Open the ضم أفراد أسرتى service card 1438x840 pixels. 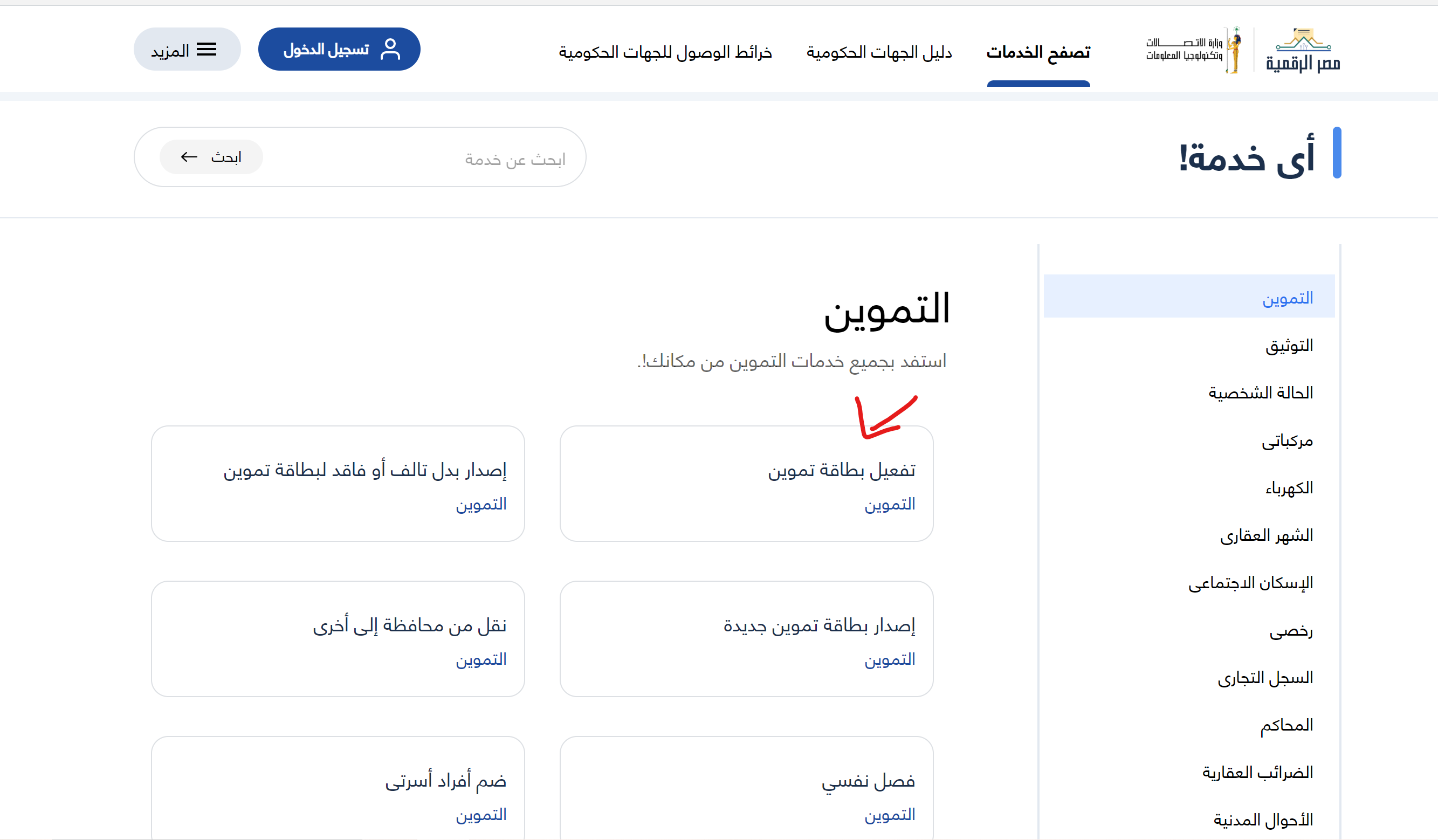[338, 788]
